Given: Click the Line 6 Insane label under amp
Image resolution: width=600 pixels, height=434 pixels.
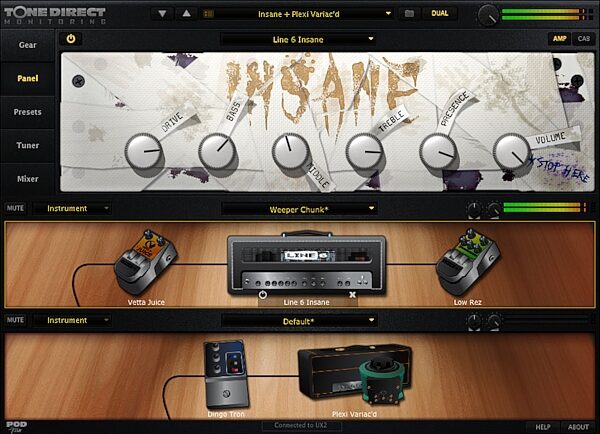Looking at the screenshot, I should 307,302.
